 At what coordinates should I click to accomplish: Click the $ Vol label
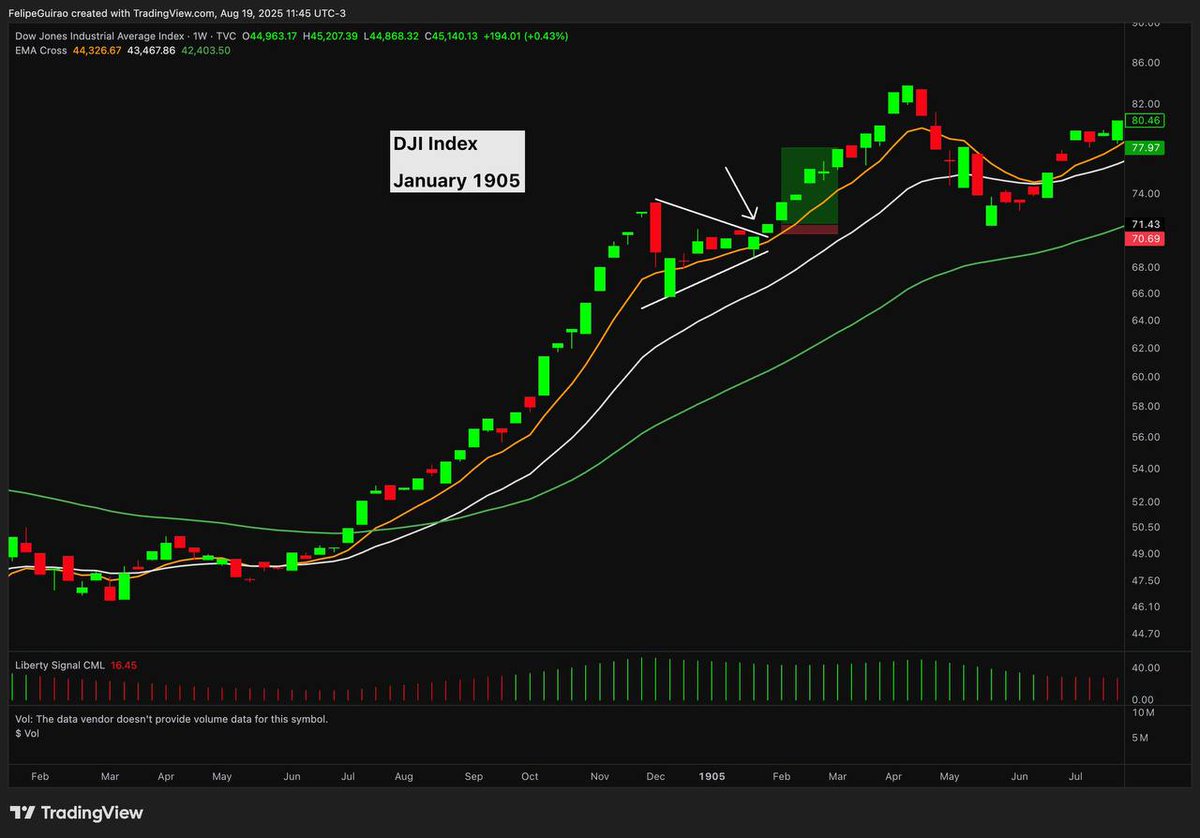[26, 733]
